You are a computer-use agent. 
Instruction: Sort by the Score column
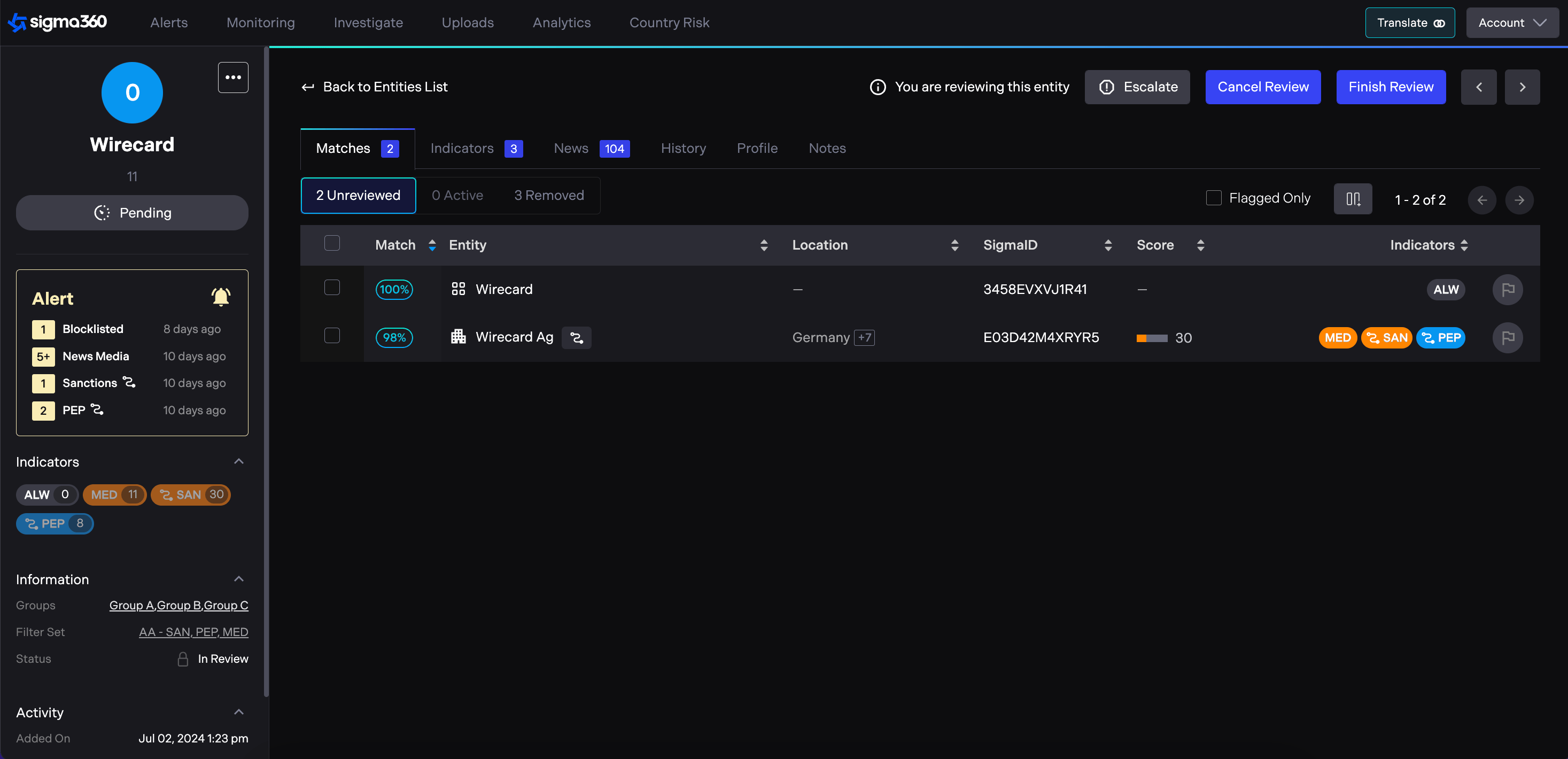1200,245
